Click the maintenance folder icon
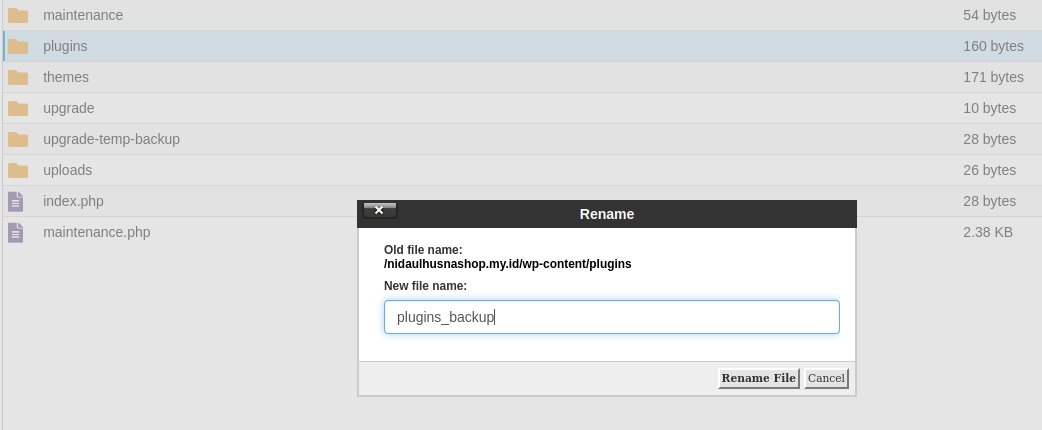1042x430 pixels. [18, 15]
